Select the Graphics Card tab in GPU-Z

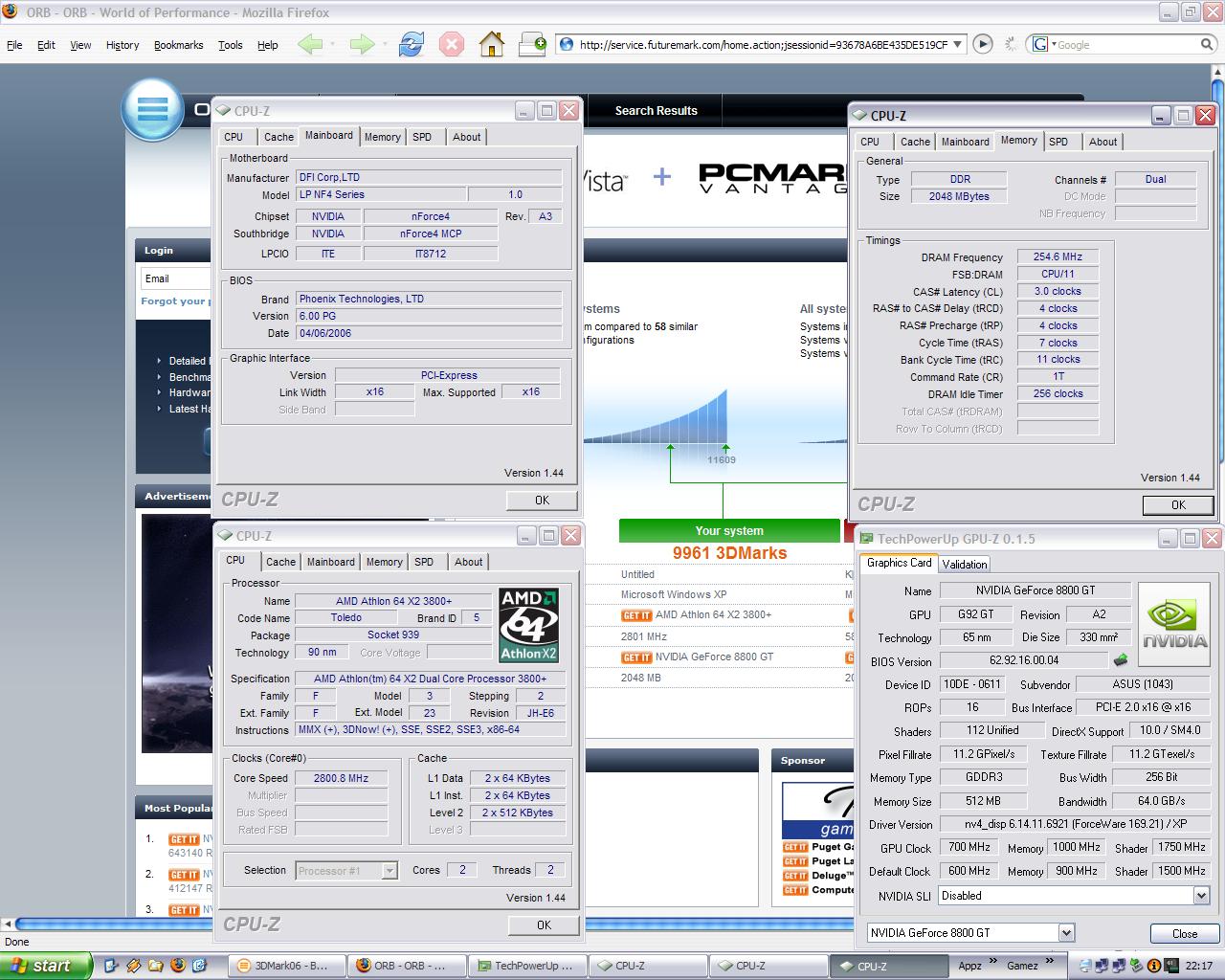point(899,563)
